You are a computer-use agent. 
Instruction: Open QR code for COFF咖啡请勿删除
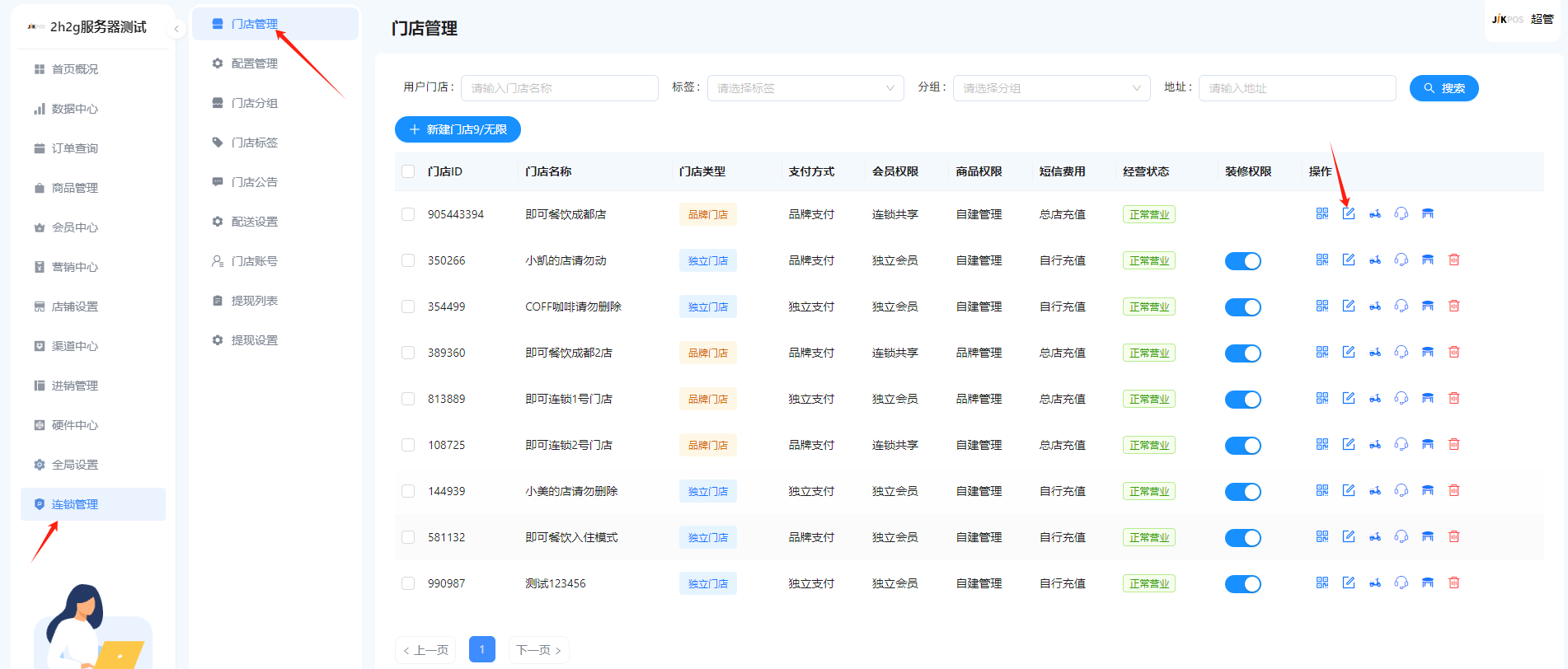point(1322,306)
